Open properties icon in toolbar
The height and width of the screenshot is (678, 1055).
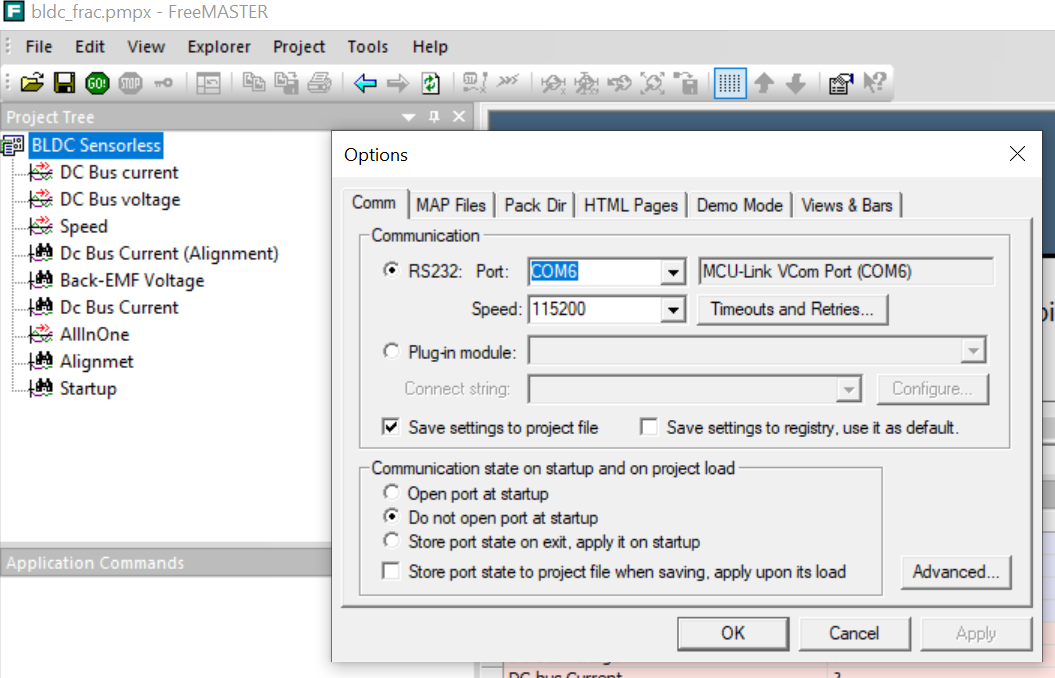(x=840, y=83)
